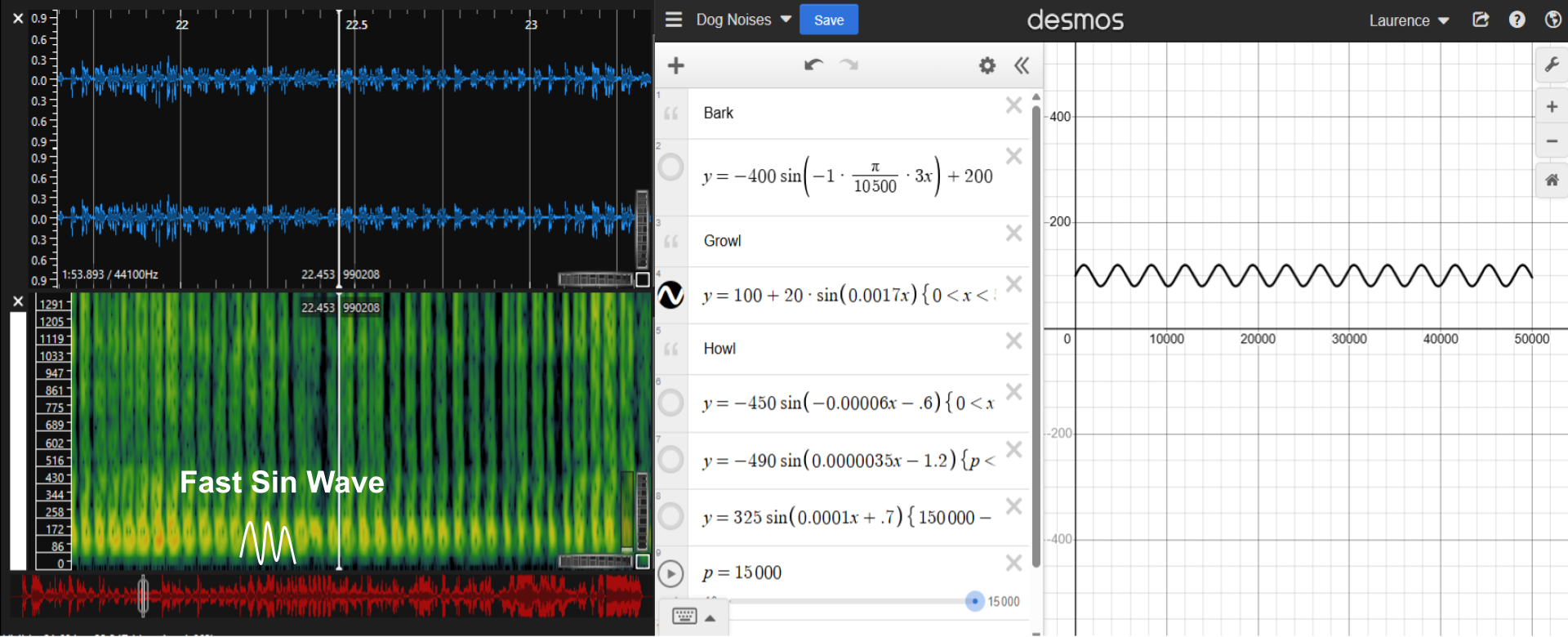Delete the p = 15000 slider expression
The height and width of the screenshot is (637, 1568).
click(1013, 563)
